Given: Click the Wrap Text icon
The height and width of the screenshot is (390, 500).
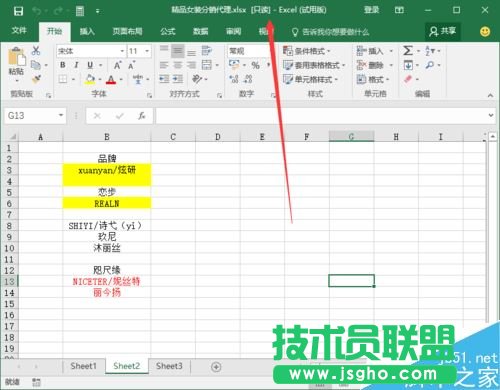Looking at the screenshot, I should coord(207,51).
